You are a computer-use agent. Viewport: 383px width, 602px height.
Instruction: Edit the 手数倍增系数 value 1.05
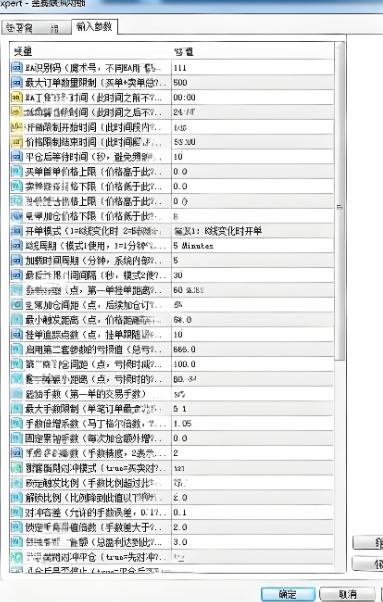[183, 423]
